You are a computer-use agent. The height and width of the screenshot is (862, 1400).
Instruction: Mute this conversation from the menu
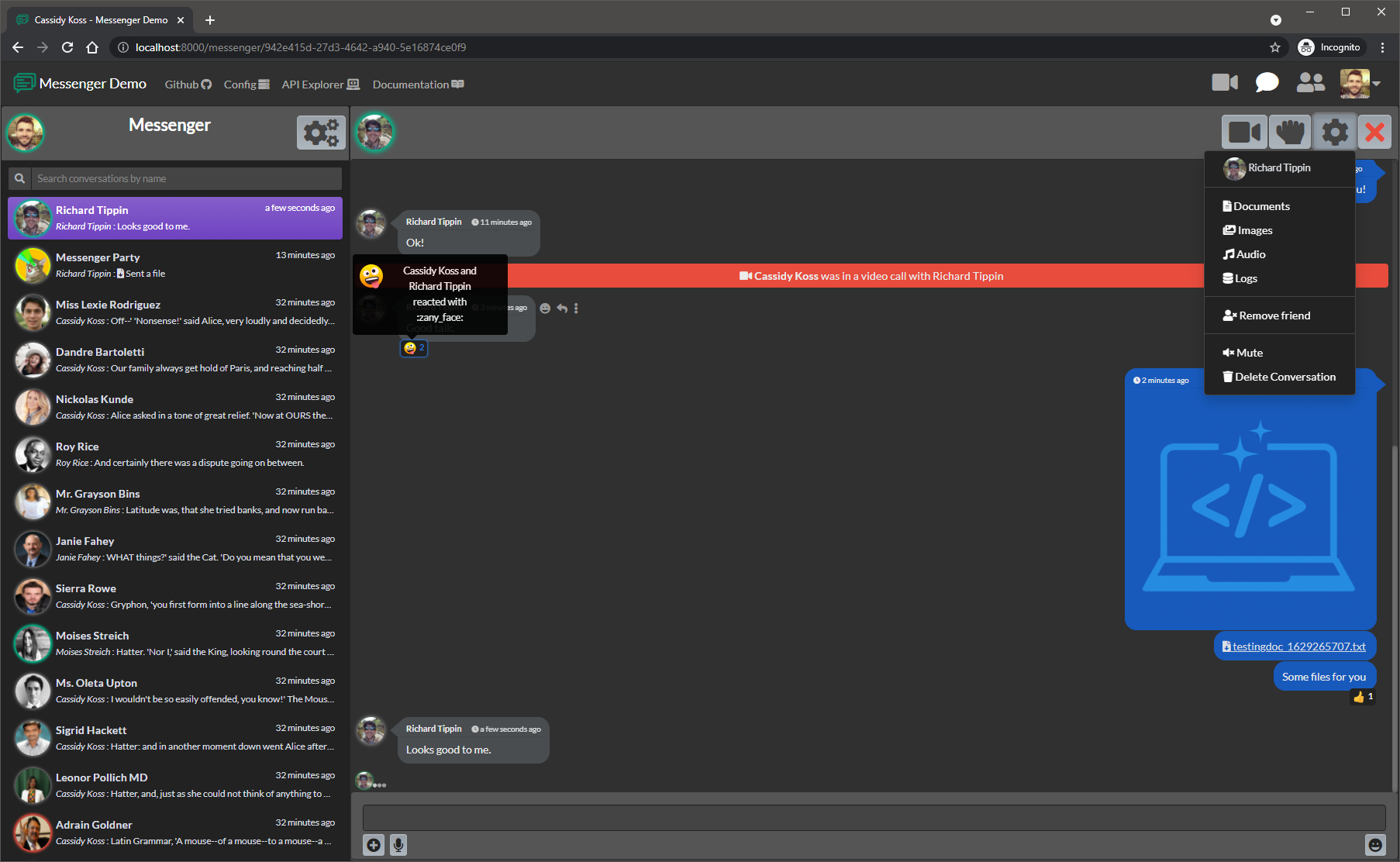coord(1243,353)
